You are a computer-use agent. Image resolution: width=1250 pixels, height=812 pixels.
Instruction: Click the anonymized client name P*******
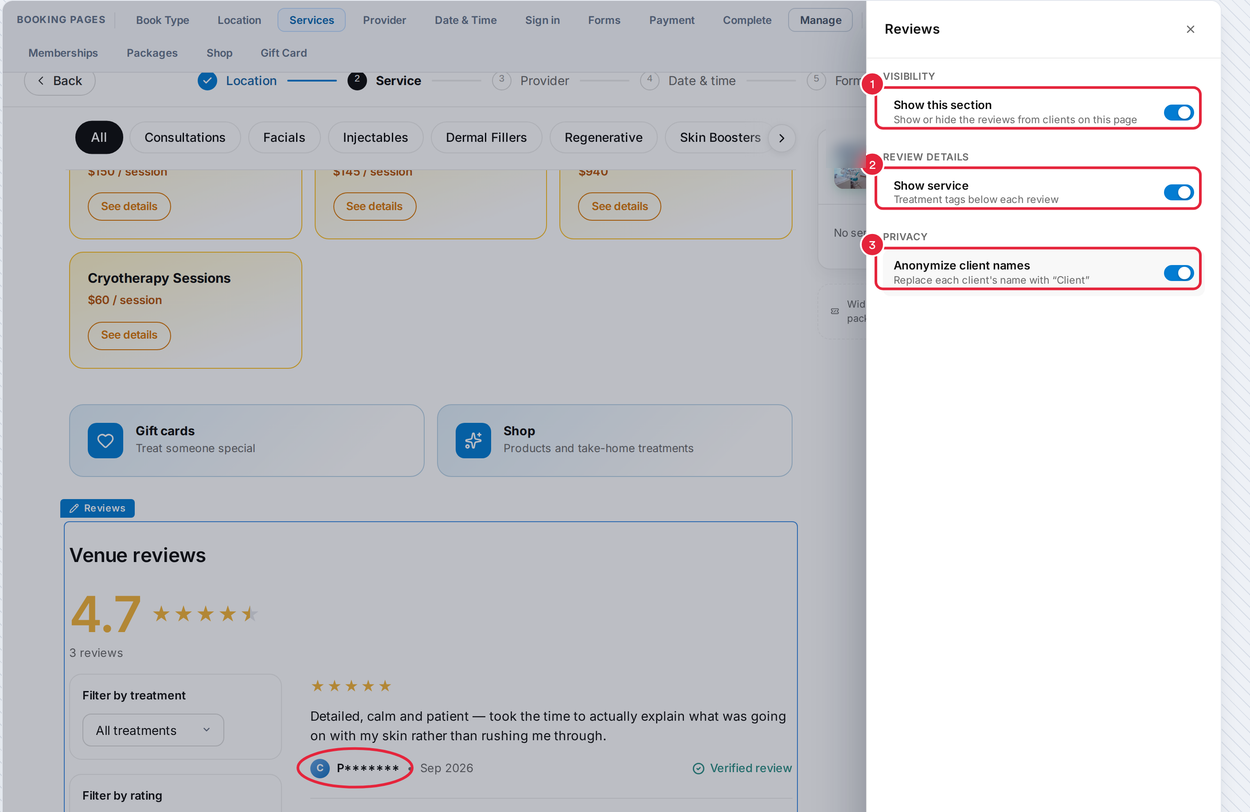368,768
